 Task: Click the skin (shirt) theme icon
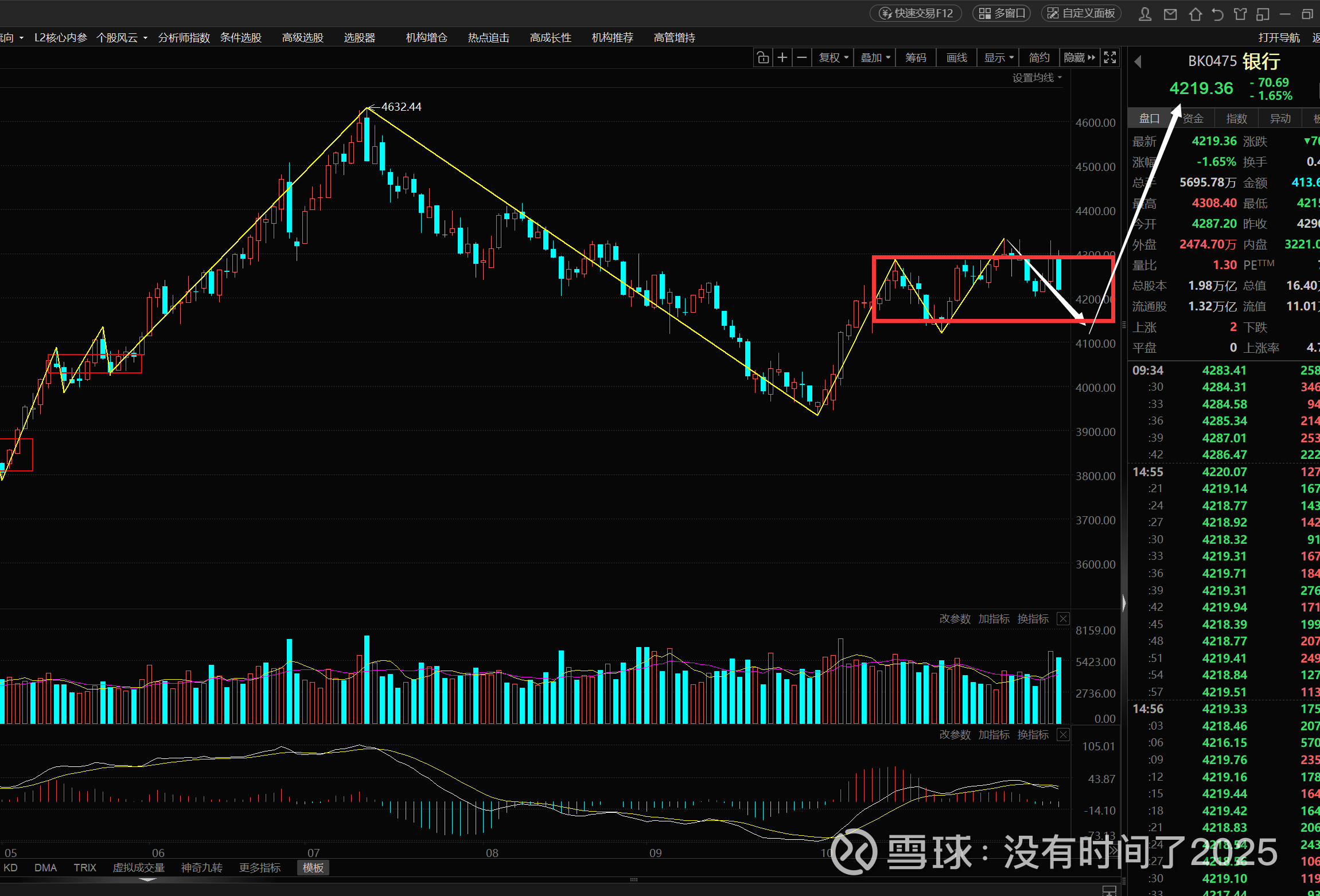[x=1240, y=14]
